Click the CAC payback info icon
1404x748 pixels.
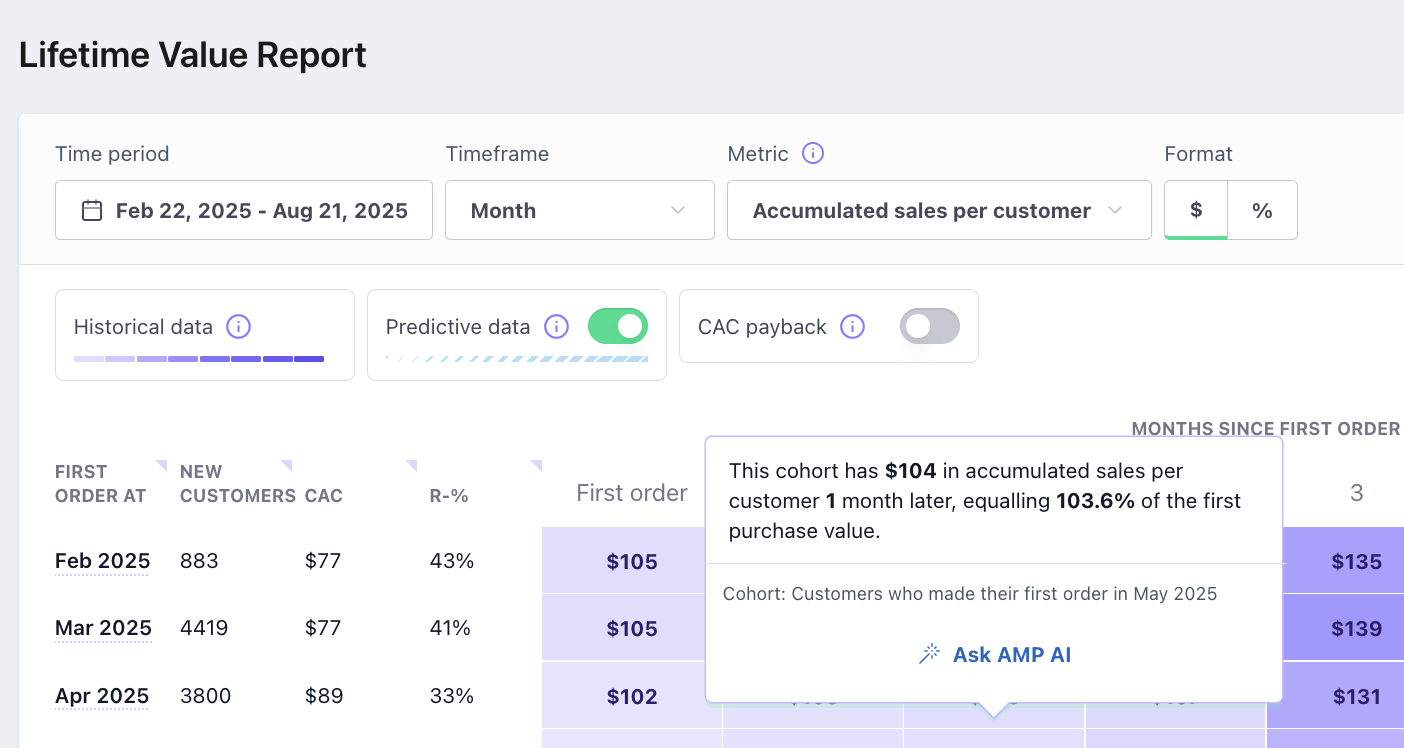pyautogui.click(x=852, y=327)
